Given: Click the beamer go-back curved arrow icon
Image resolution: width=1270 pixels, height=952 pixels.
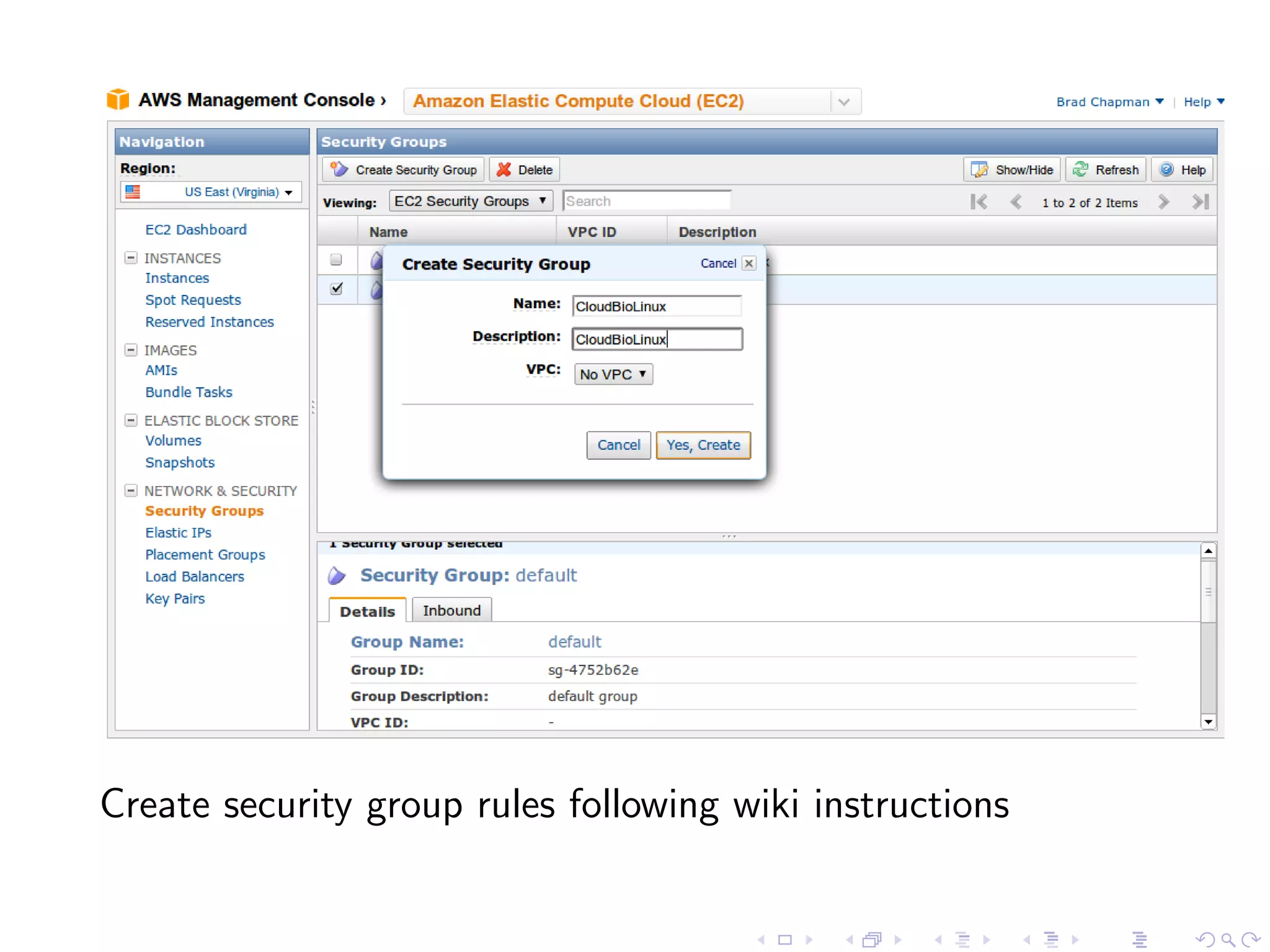Looking at the screenshot, I should 1205,940.
